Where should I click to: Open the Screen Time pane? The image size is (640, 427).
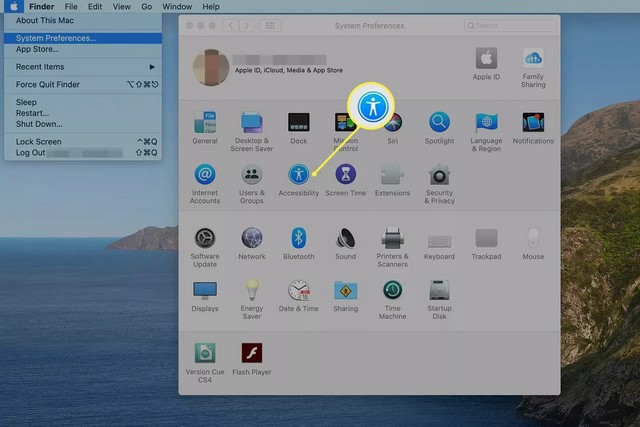coord(345,174)
